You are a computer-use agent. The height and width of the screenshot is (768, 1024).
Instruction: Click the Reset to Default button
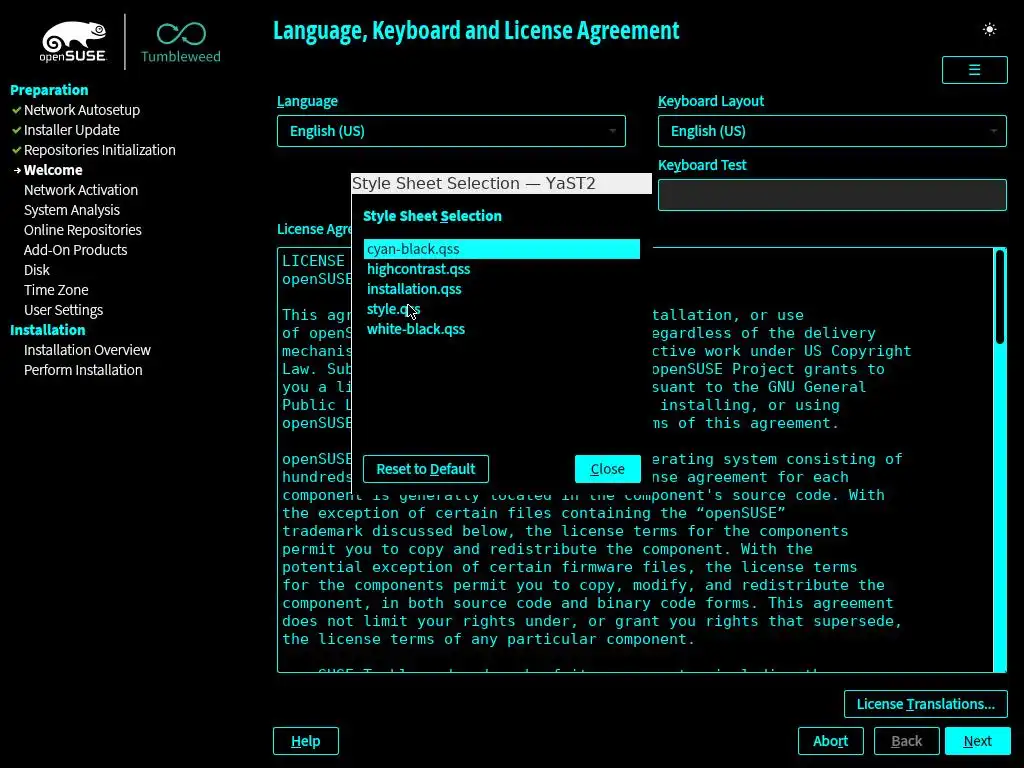pyautogui.click(x=426, y=469)
